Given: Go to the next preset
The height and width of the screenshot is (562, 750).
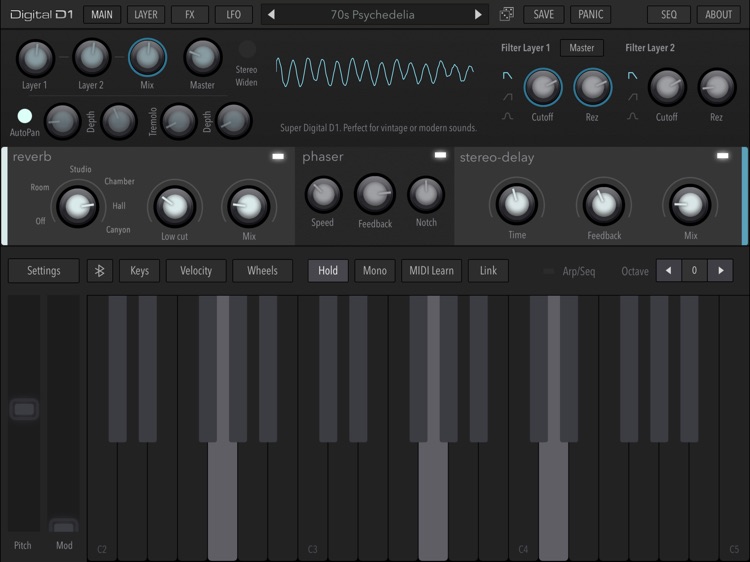Looking at the screenshot, I should [478, 15].
